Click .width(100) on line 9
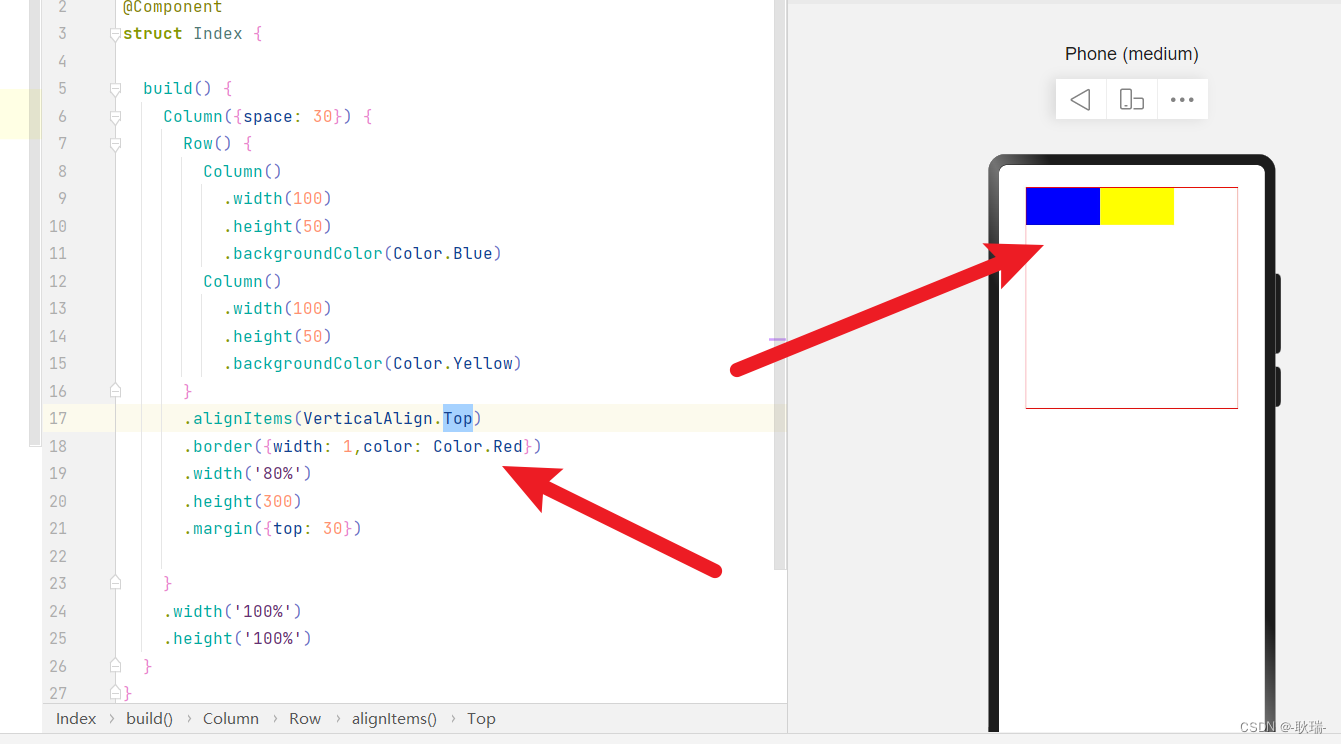1341x744 pixels. click(x=278, y=199)
